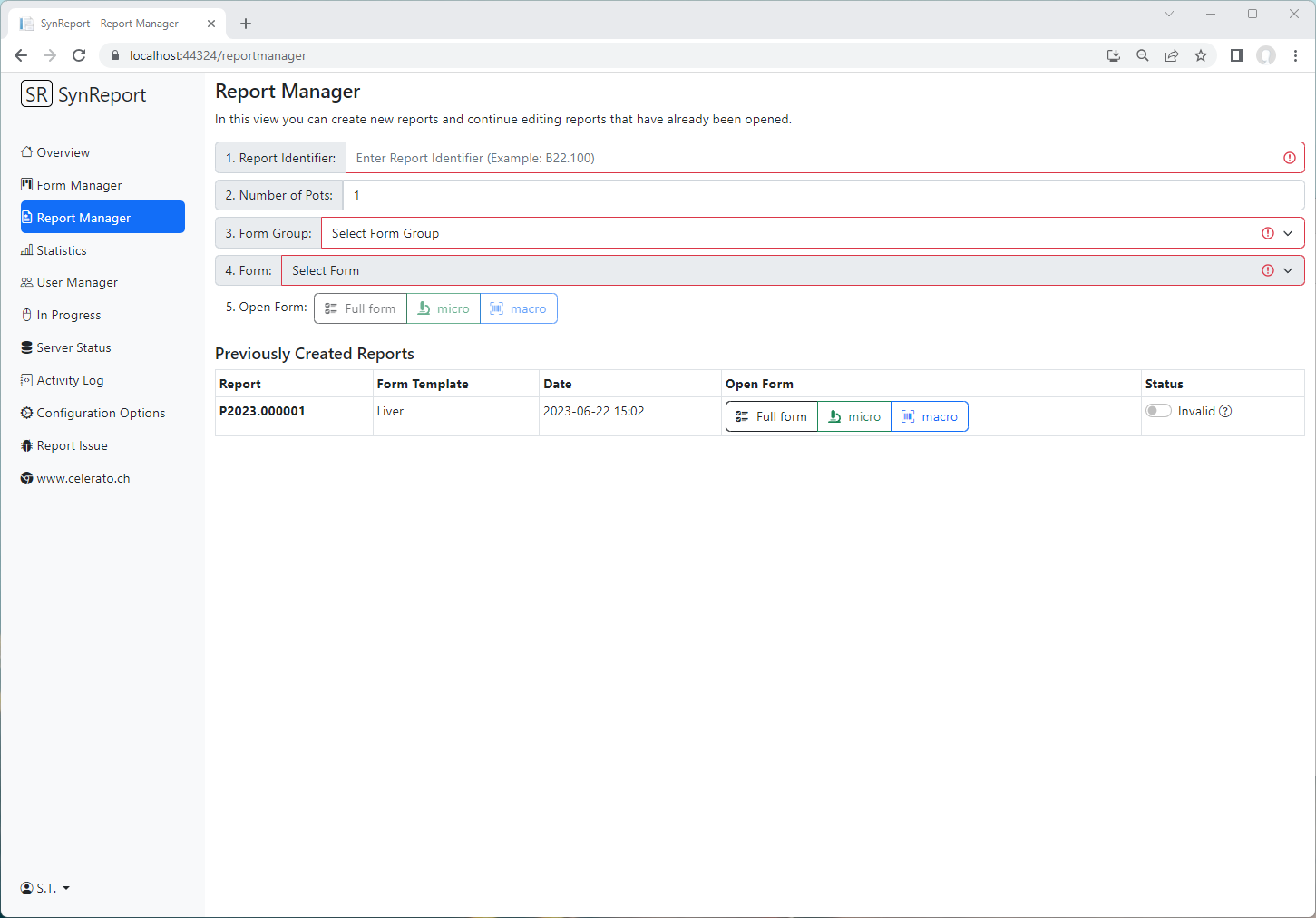Toggle the P2023.000001 report status switch

click(1158, 411)
